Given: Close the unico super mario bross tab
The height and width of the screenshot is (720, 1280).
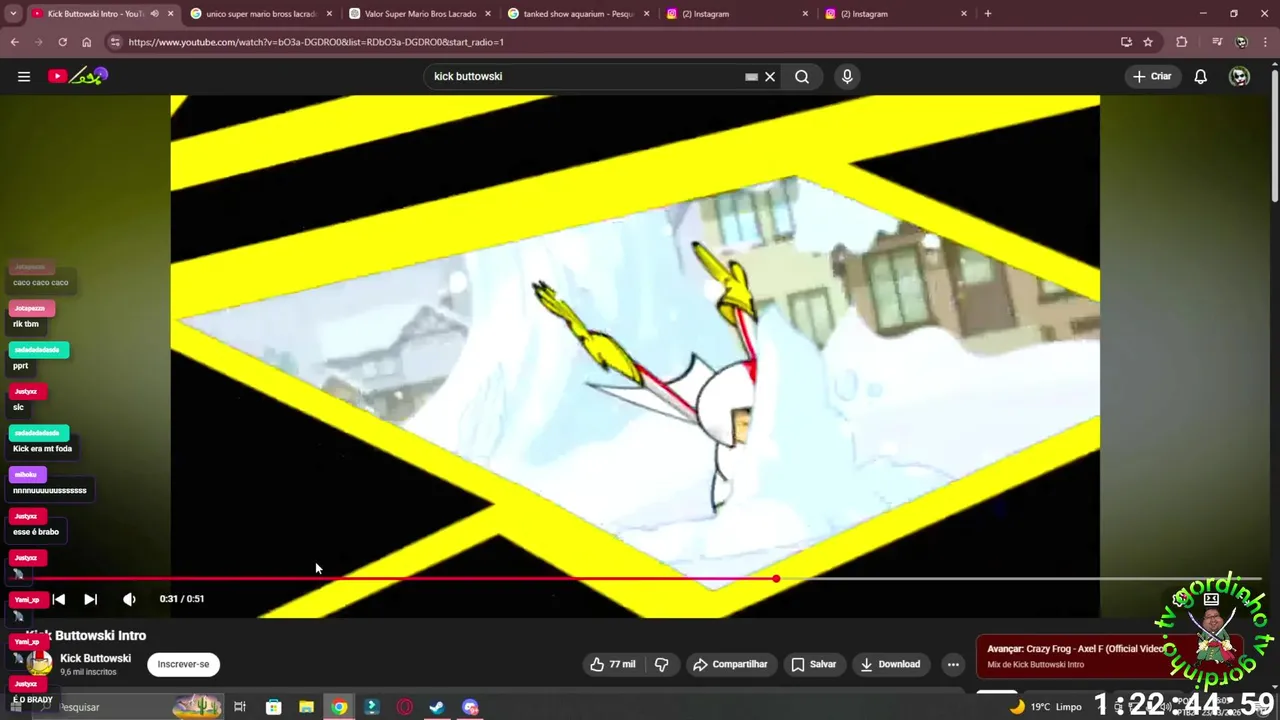Looking at the screenshot, I should (329, 14).
